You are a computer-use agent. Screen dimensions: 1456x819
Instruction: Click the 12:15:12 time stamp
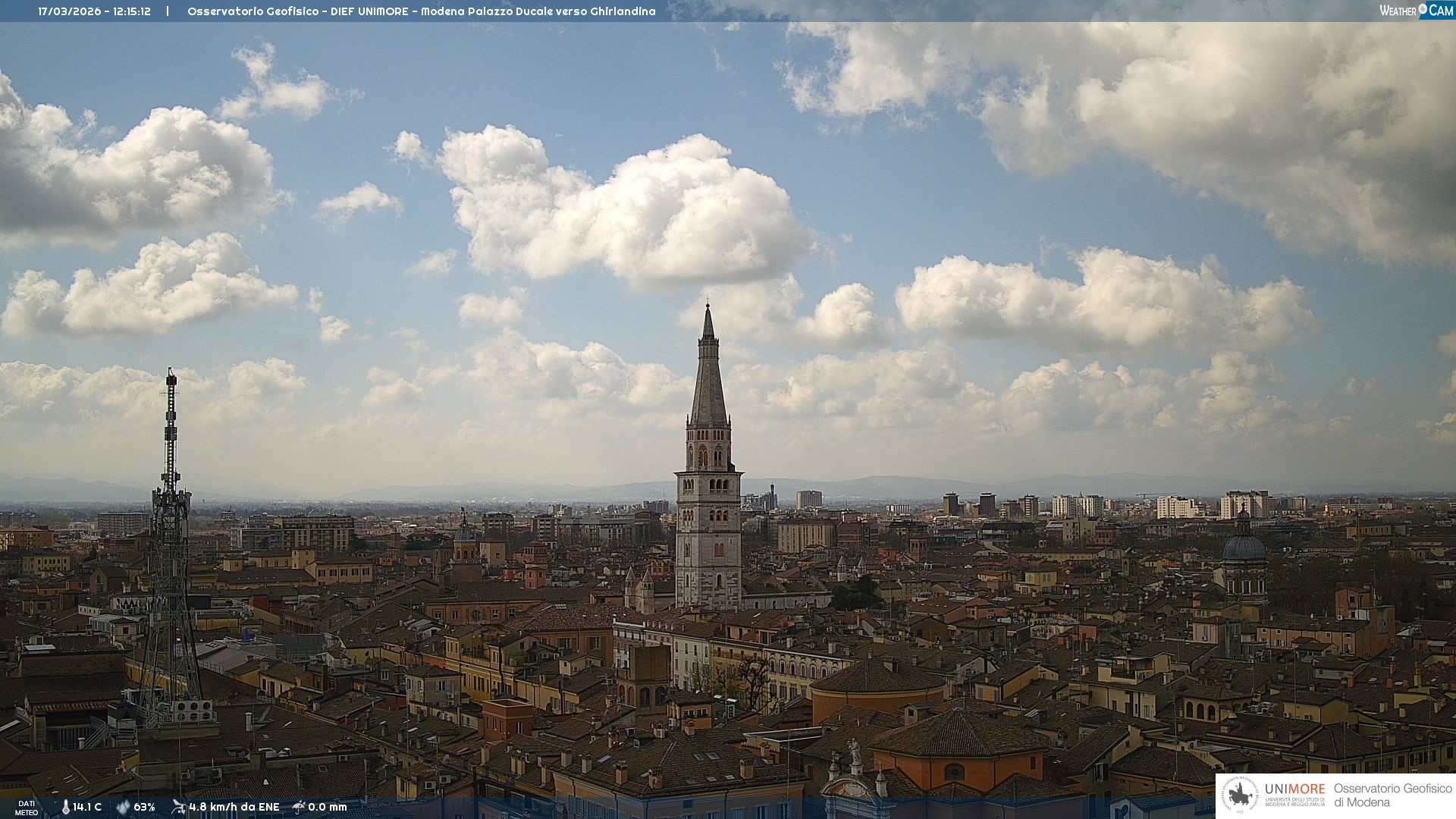tap(132, 11)
